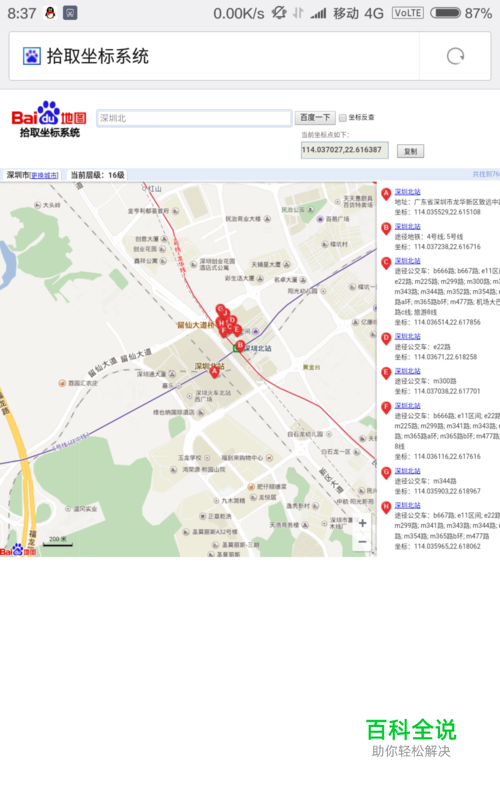
Task: Click the Baidu paw favicon beside page title
Action: coord(32,56)
